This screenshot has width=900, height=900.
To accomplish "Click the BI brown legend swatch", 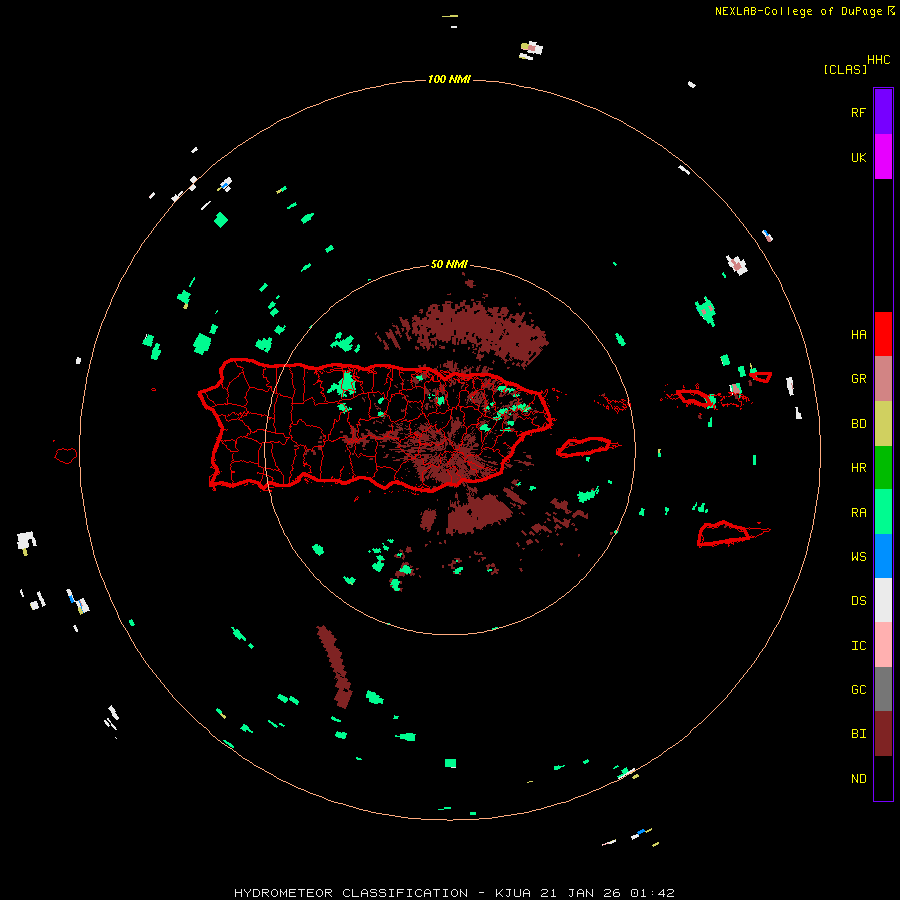I will click(883, 734).
